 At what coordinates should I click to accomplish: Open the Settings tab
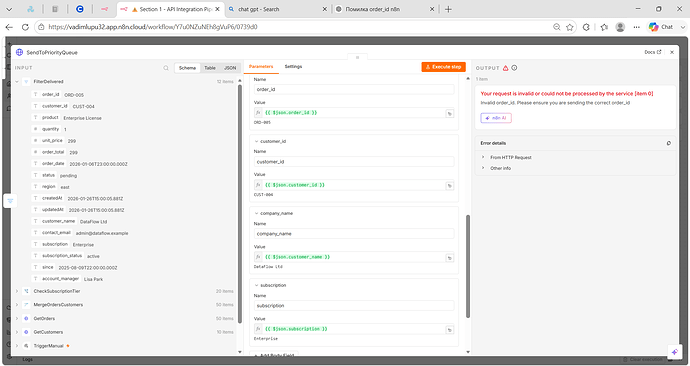pos(293,67)
